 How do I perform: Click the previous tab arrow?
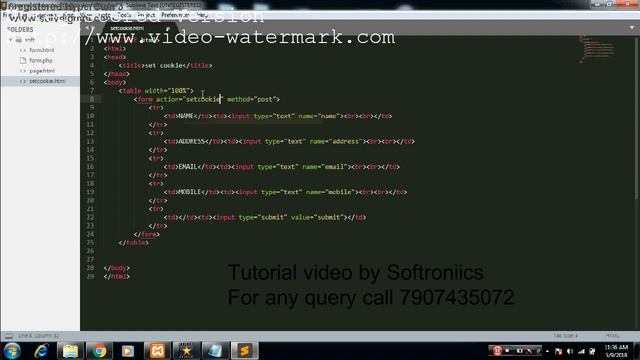click(x=87, y=28)
